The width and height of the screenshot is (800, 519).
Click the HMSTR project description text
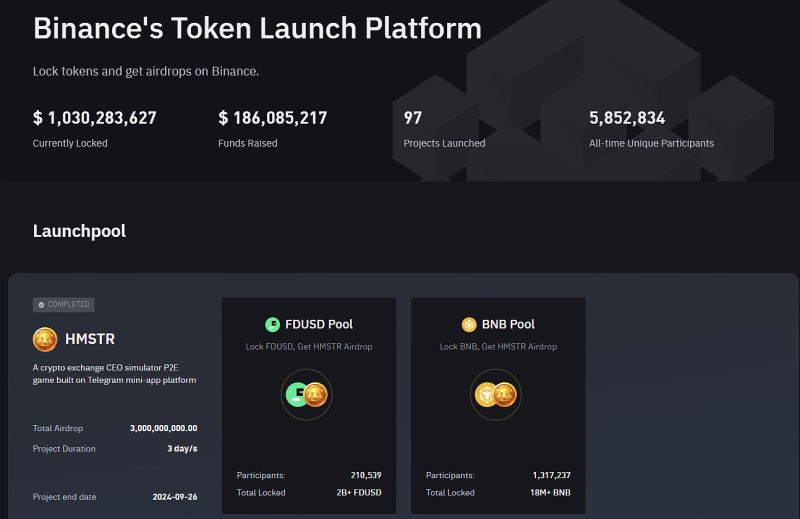(x=114, y=374)
